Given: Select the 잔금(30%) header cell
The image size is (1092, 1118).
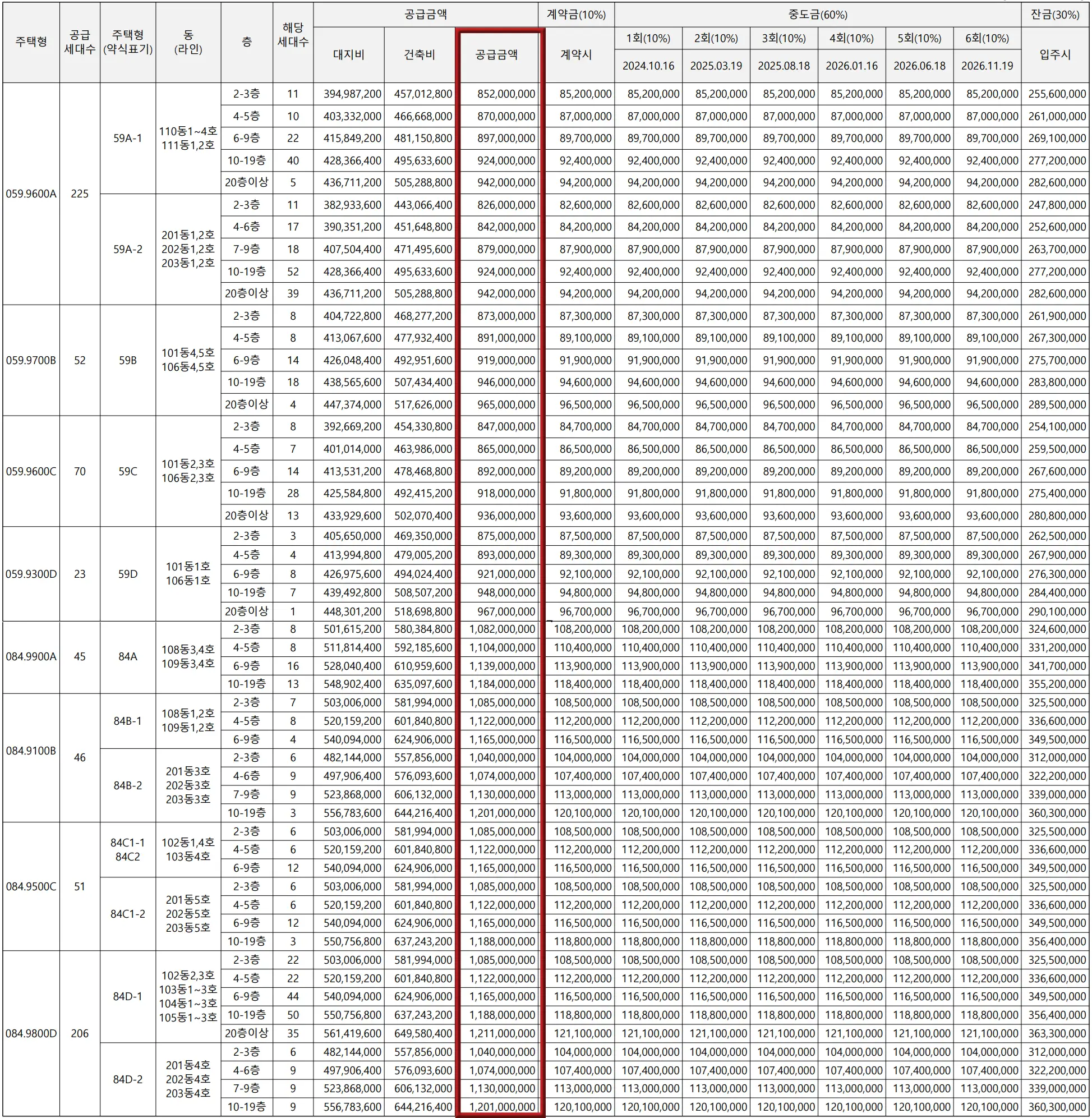Looking at the screenshot, I should (1056, 15).
